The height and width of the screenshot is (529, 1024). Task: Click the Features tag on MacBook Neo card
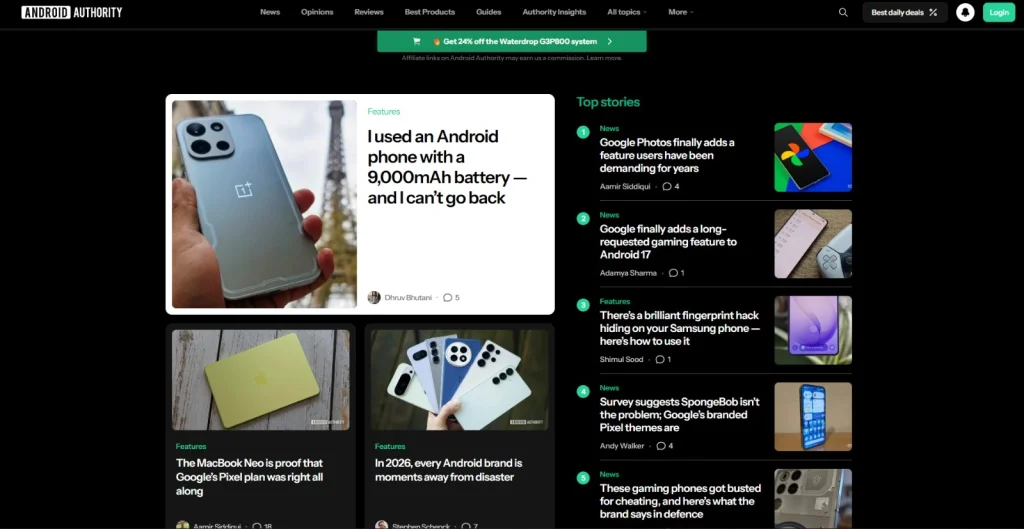point(191,447)
